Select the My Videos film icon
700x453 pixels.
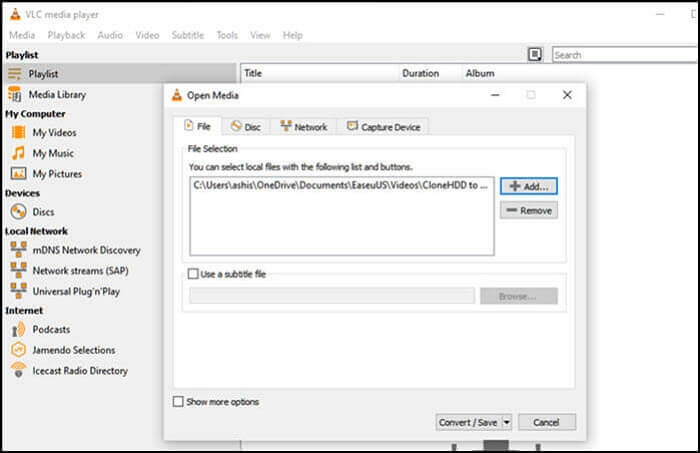pyautogui.click(x=19, y=133)
